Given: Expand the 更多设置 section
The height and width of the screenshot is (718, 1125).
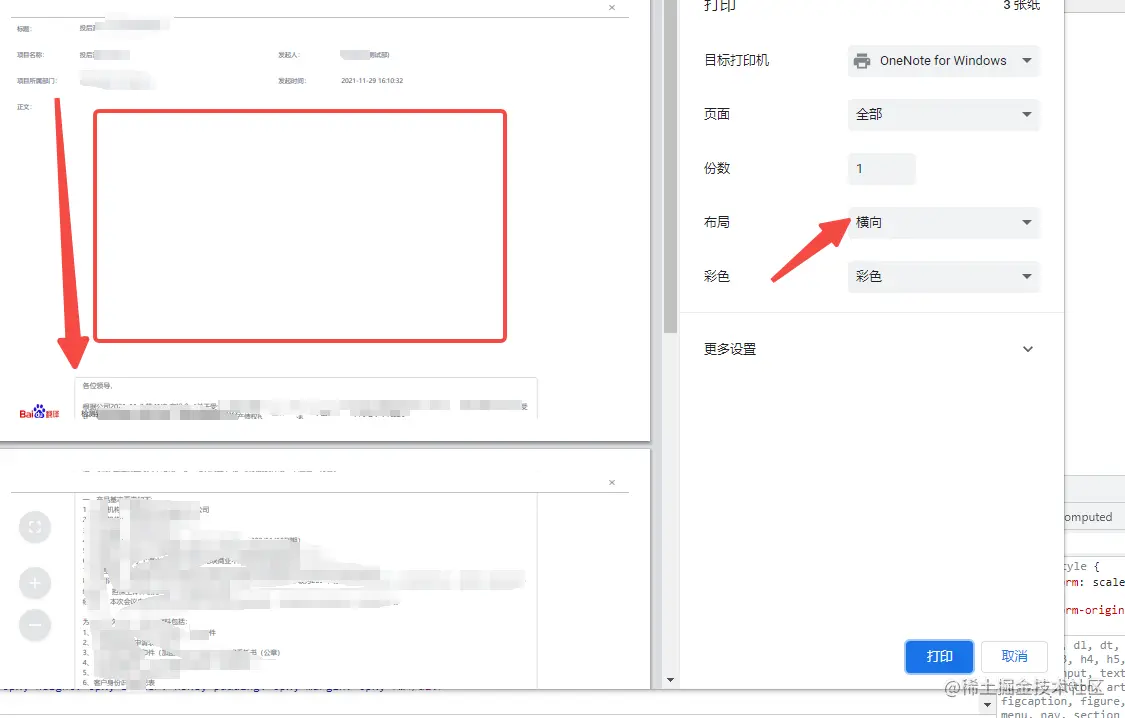Looking at the screenshot, I should (x=871, y=349).
